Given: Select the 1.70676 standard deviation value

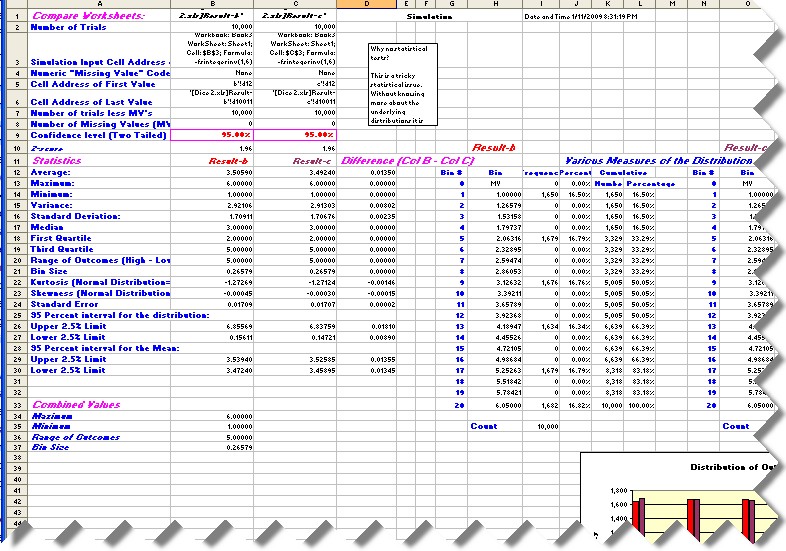Looking at the screenshot, I should click(322, 217).
